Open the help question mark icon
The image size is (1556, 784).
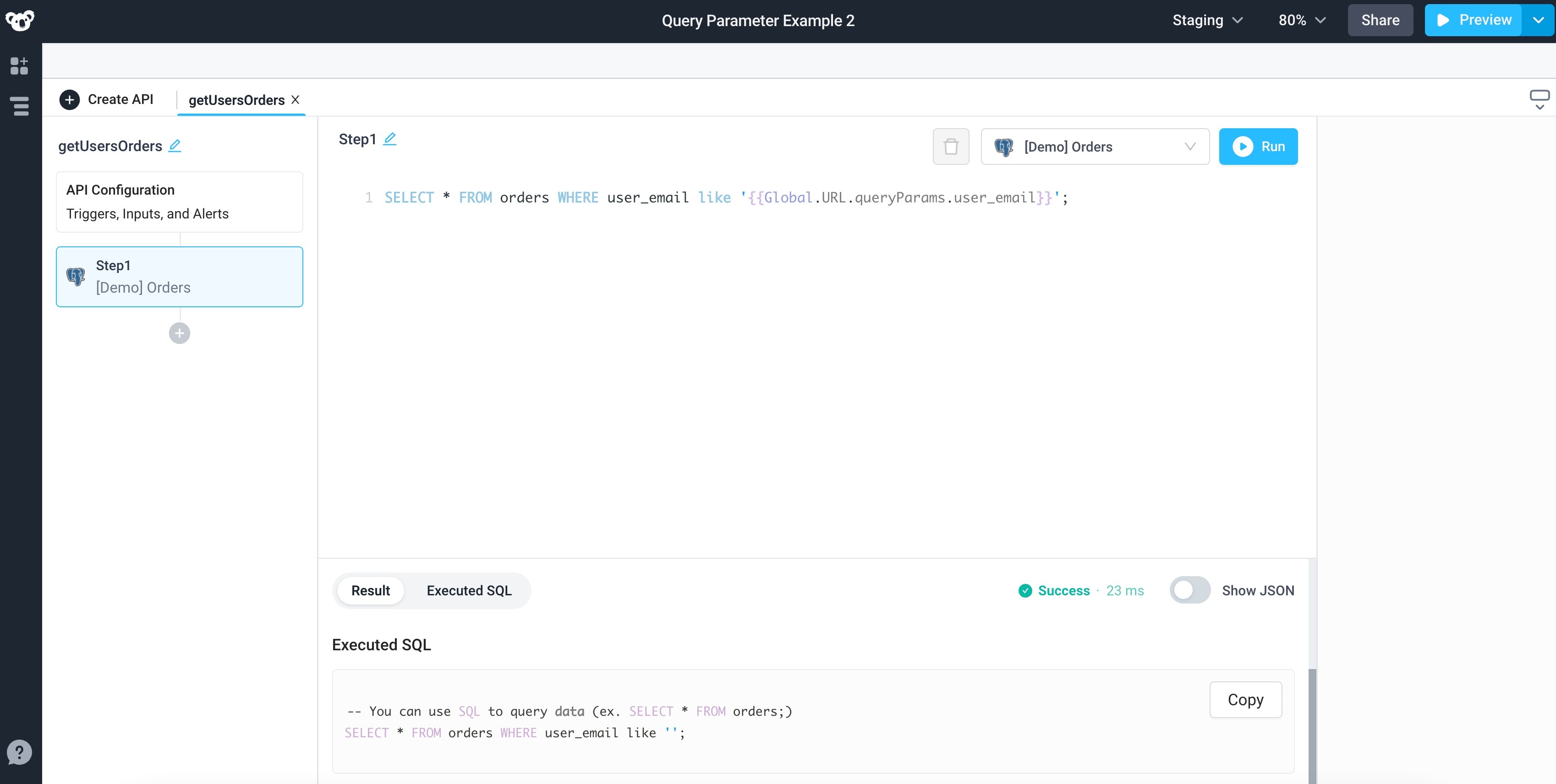[20, 752]
